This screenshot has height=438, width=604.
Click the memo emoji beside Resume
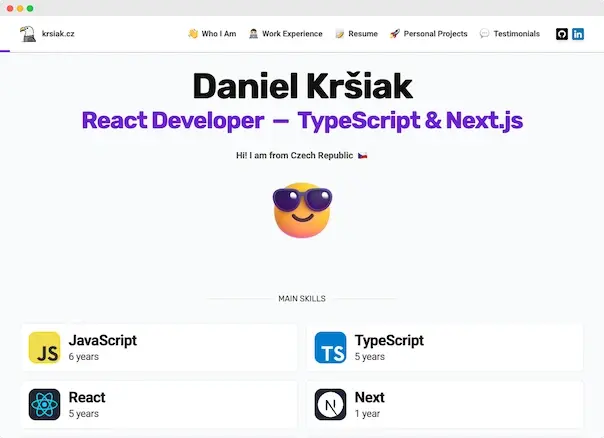click(339, 34)
